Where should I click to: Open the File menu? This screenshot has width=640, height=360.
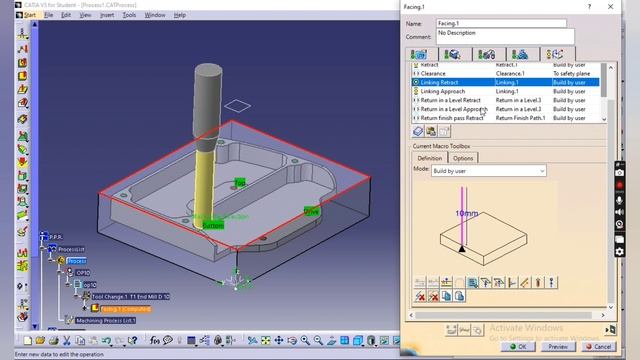(49, 15)
